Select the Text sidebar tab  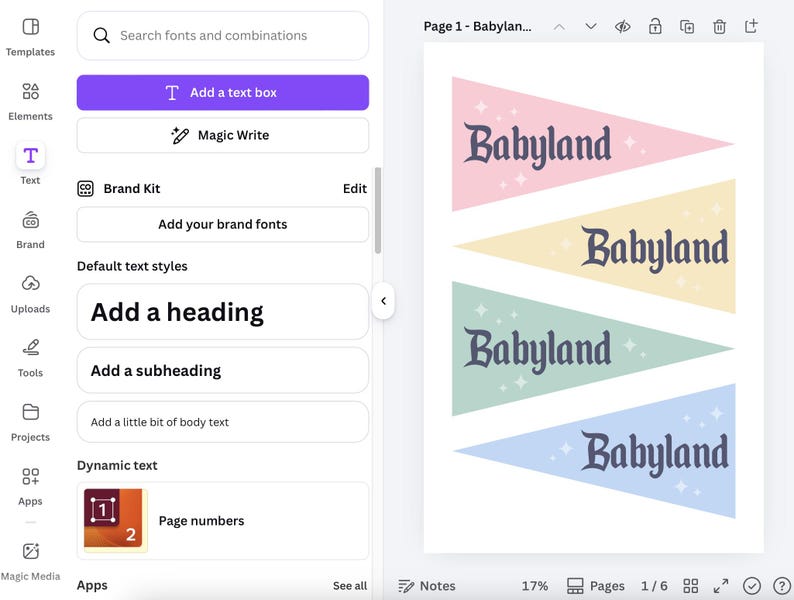(x=30, y=165)
